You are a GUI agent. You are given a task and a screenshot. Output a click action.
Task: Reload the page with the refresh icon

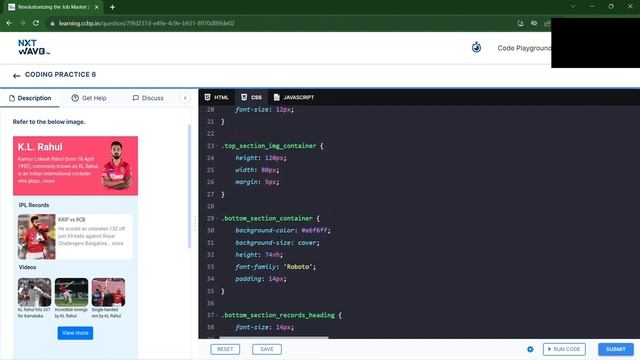(x=36, y=23)
